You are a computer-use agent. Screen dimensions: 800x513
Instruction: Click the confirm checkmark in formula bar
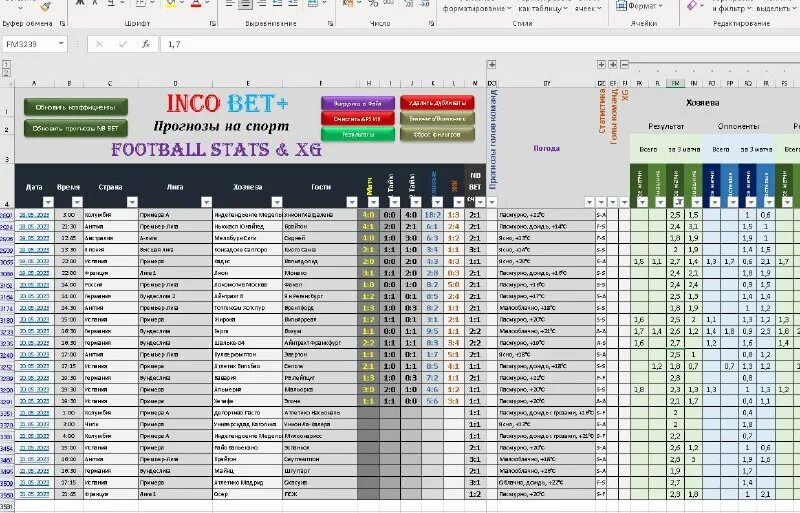pos(122,44)
